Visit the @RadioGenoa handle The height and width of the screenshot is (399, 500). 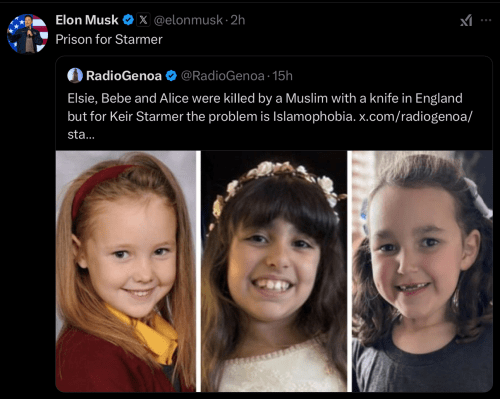[x=223, y=76]
